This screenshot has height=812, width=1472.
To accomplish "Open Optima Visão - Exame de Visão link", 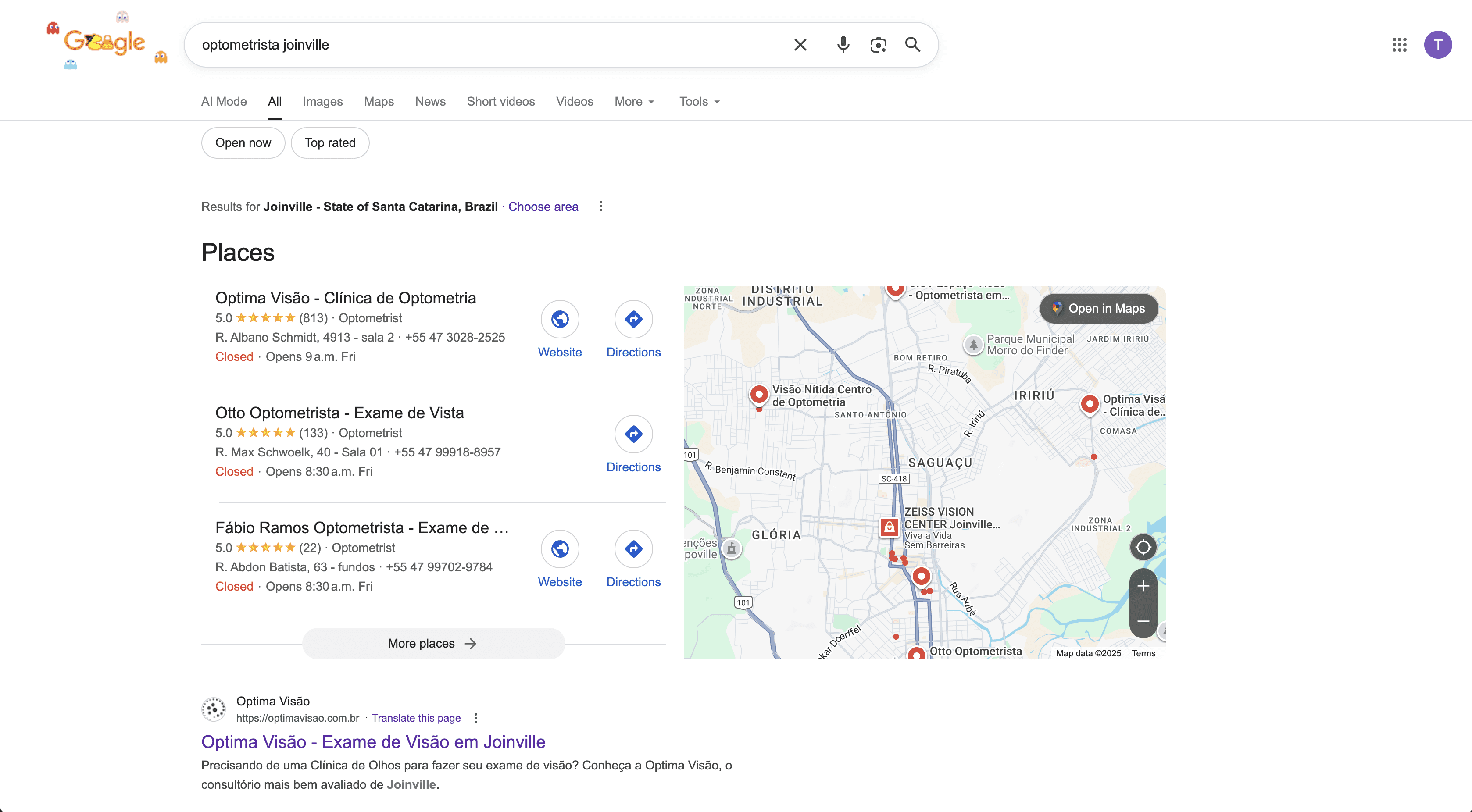I will pos(373,742).
